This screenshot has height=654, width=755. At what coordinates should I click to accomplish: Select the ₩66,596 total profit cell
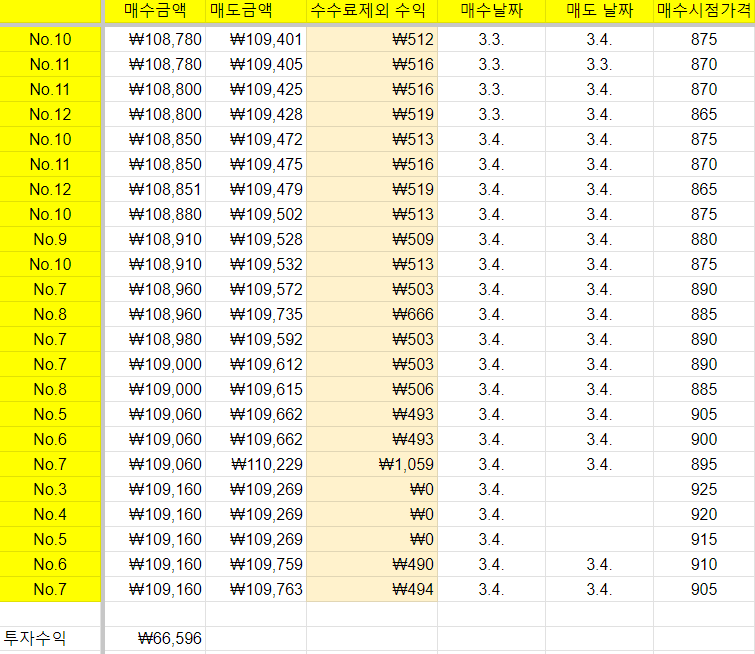(155, 639)
